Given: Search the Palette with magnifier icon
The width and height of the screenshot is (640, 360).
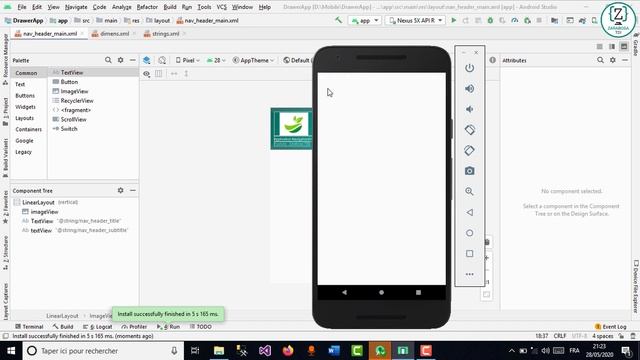Looking at the screenshot, I should tap(108, 60).
